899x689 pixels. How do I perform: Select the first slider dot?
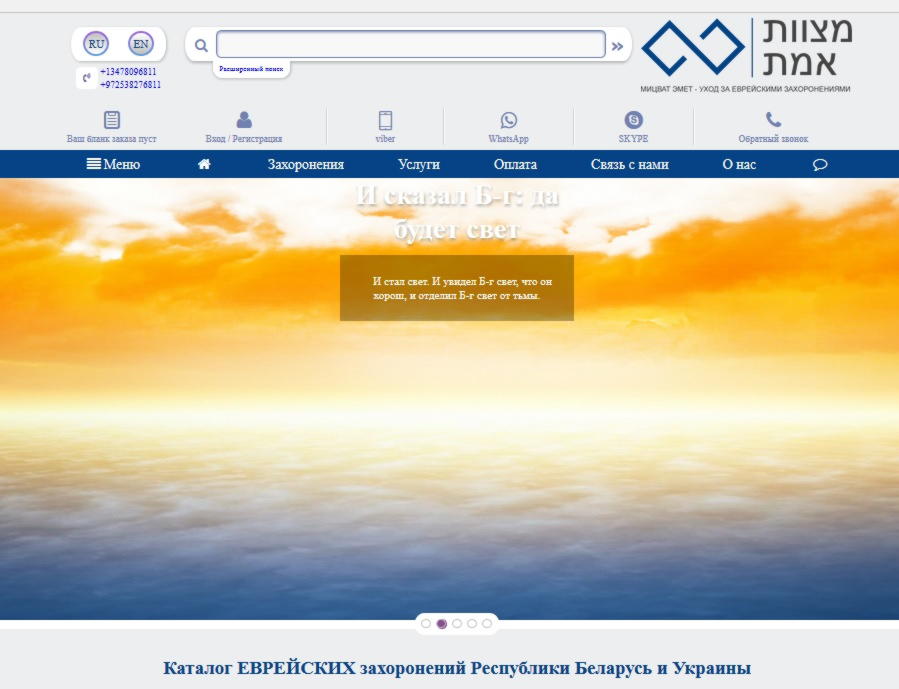click(426, 623)
